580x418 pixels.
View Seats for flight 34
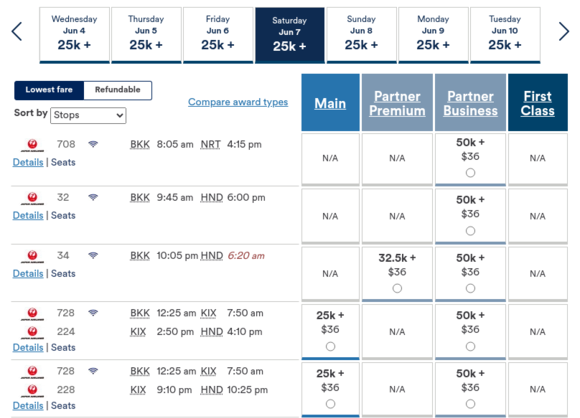[63, 273]
